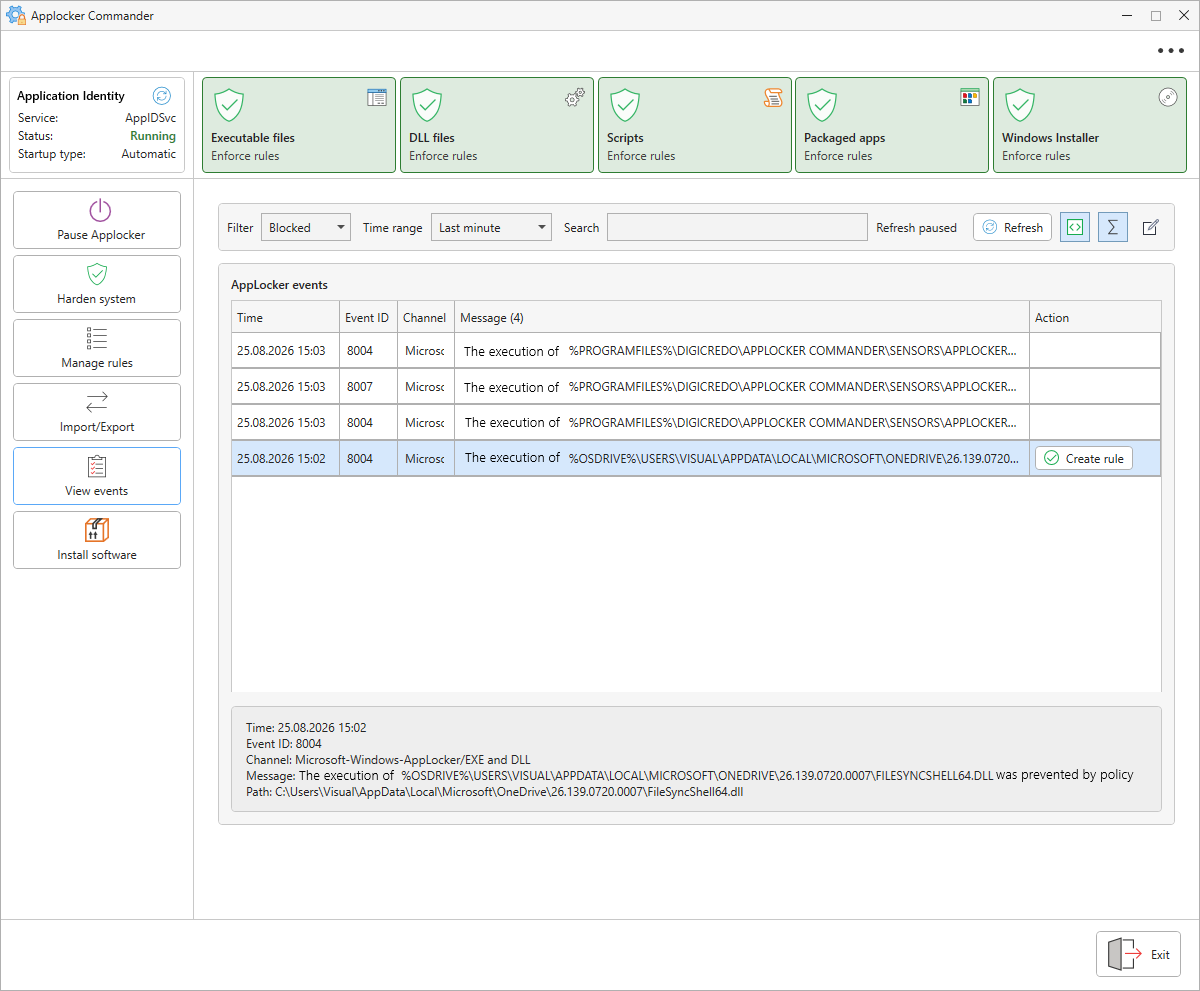Open Install software
The height and width of the screenshot is (991, 1200).
(97, 540)
